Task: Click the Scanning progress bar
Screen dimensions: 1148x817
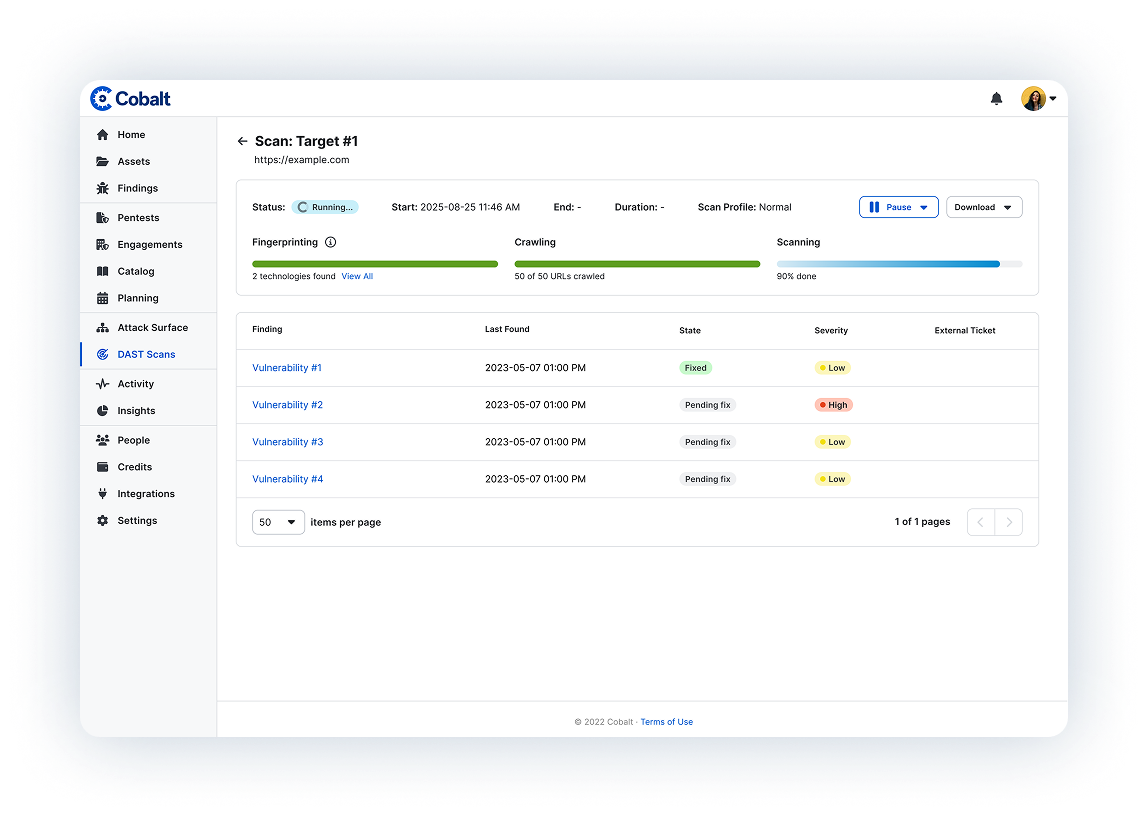Action: [899, 264]
